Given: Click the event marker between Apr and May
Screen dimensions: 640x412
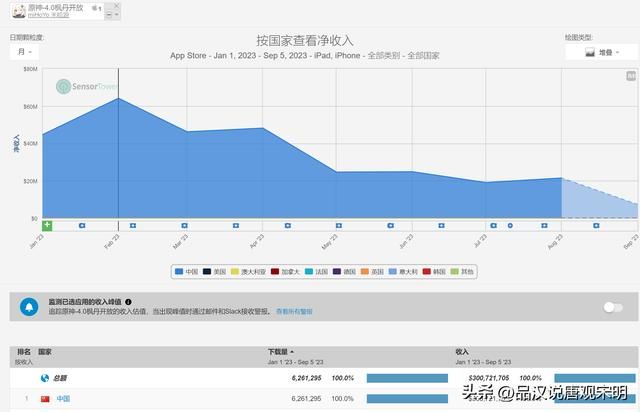Looking at the screenshot, I should (288, 225).
